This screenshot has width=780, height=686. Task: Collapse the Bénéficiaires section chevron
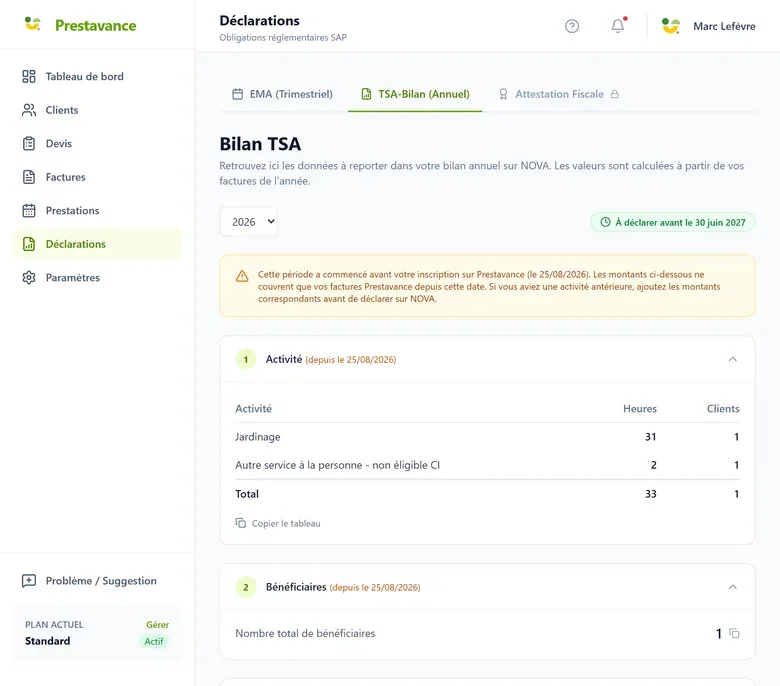pyautogui.click(x=733, y=587)
